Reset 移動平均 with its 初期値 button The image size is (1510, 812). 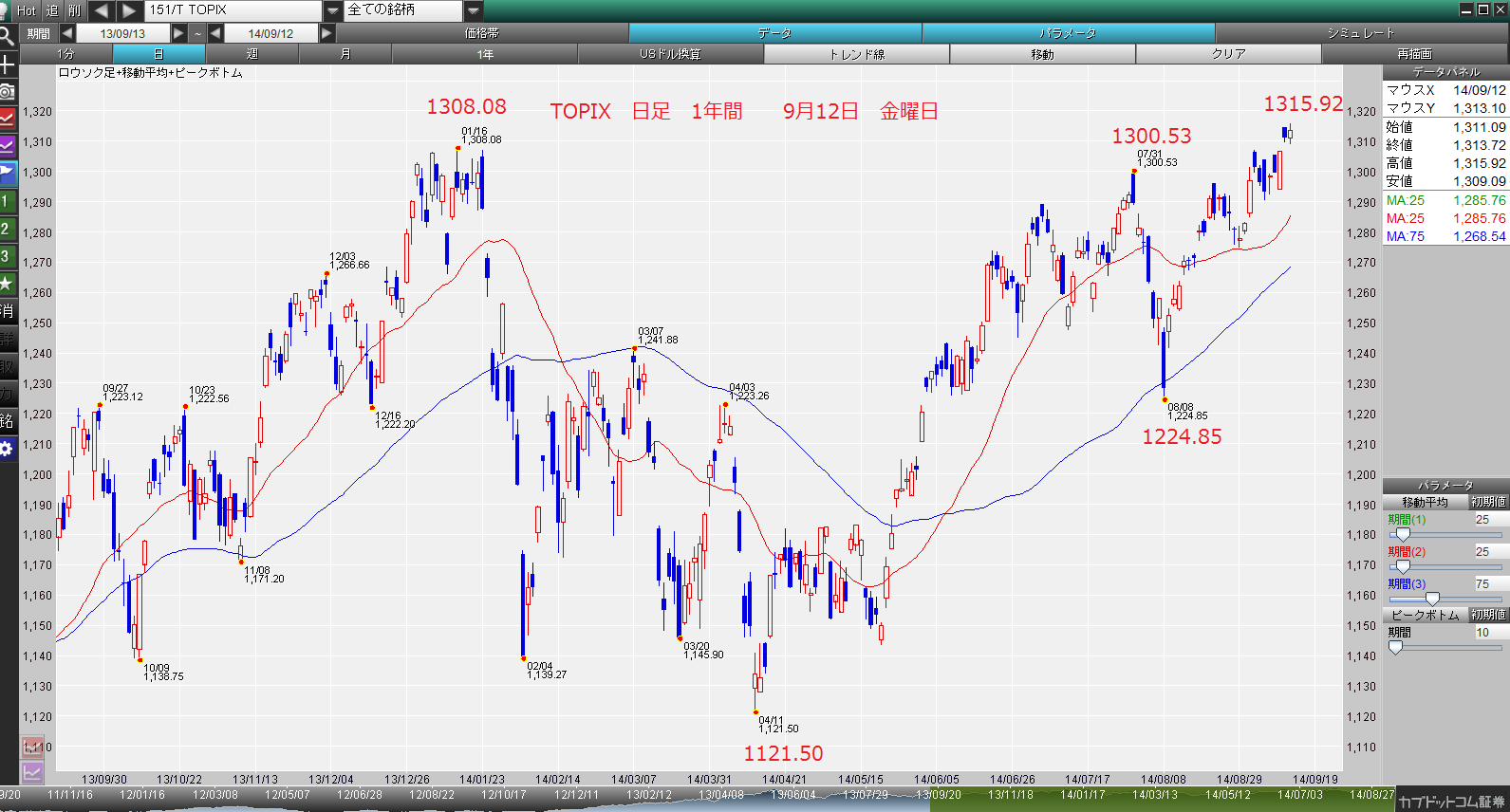tap(1488, 502)
